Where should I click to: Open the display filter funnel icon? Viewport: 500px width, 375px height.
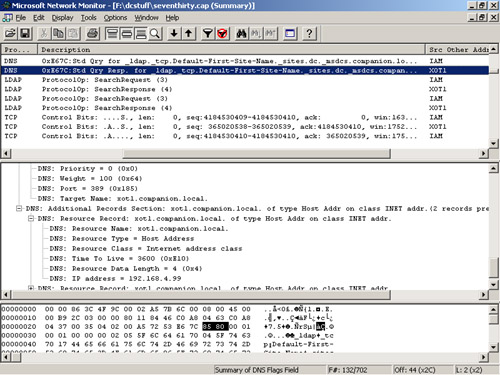pyautogui.click(x=208, y=33)
